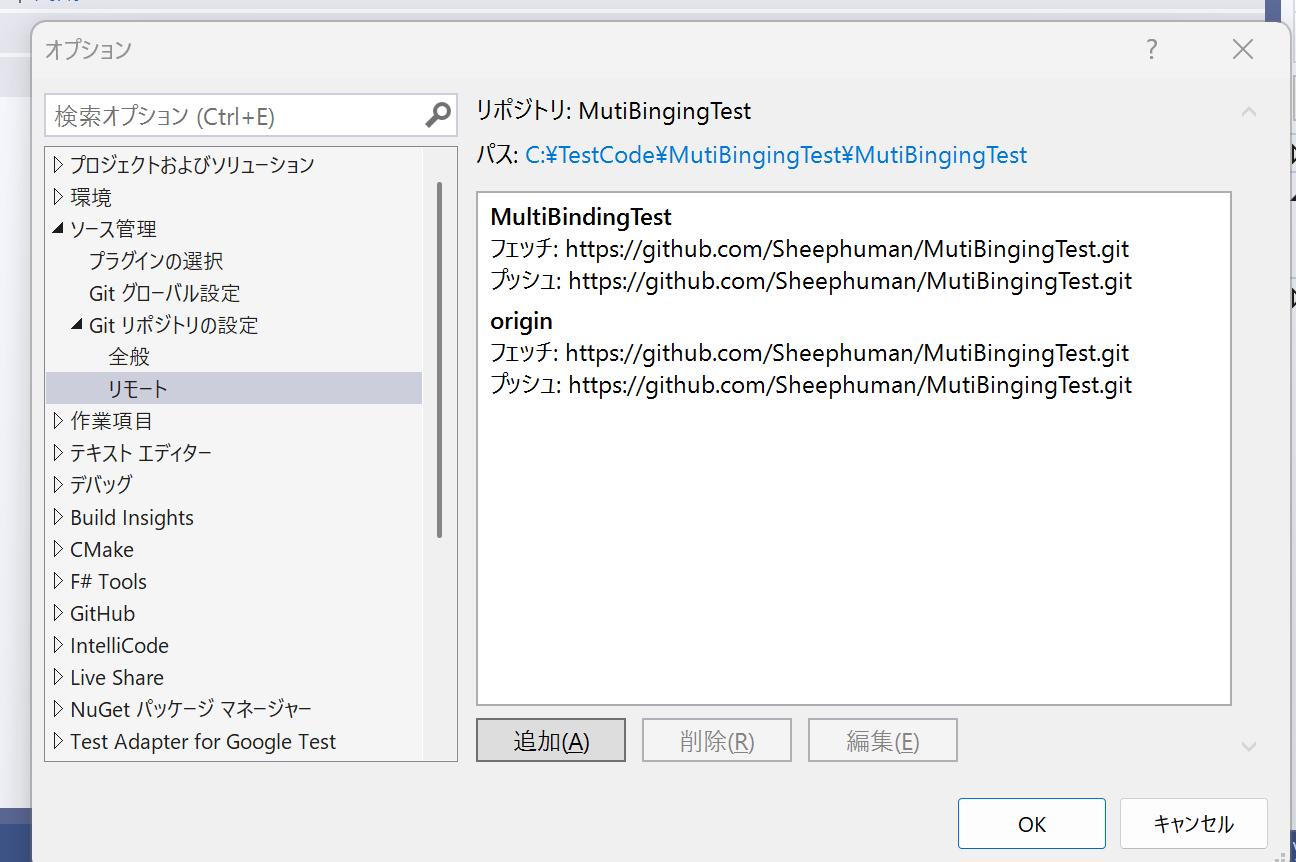Expand the CMake tree node
Image resolution: width=1296 pixels, height=862 pixels.
pyautogui.click(x=59, y=549)
